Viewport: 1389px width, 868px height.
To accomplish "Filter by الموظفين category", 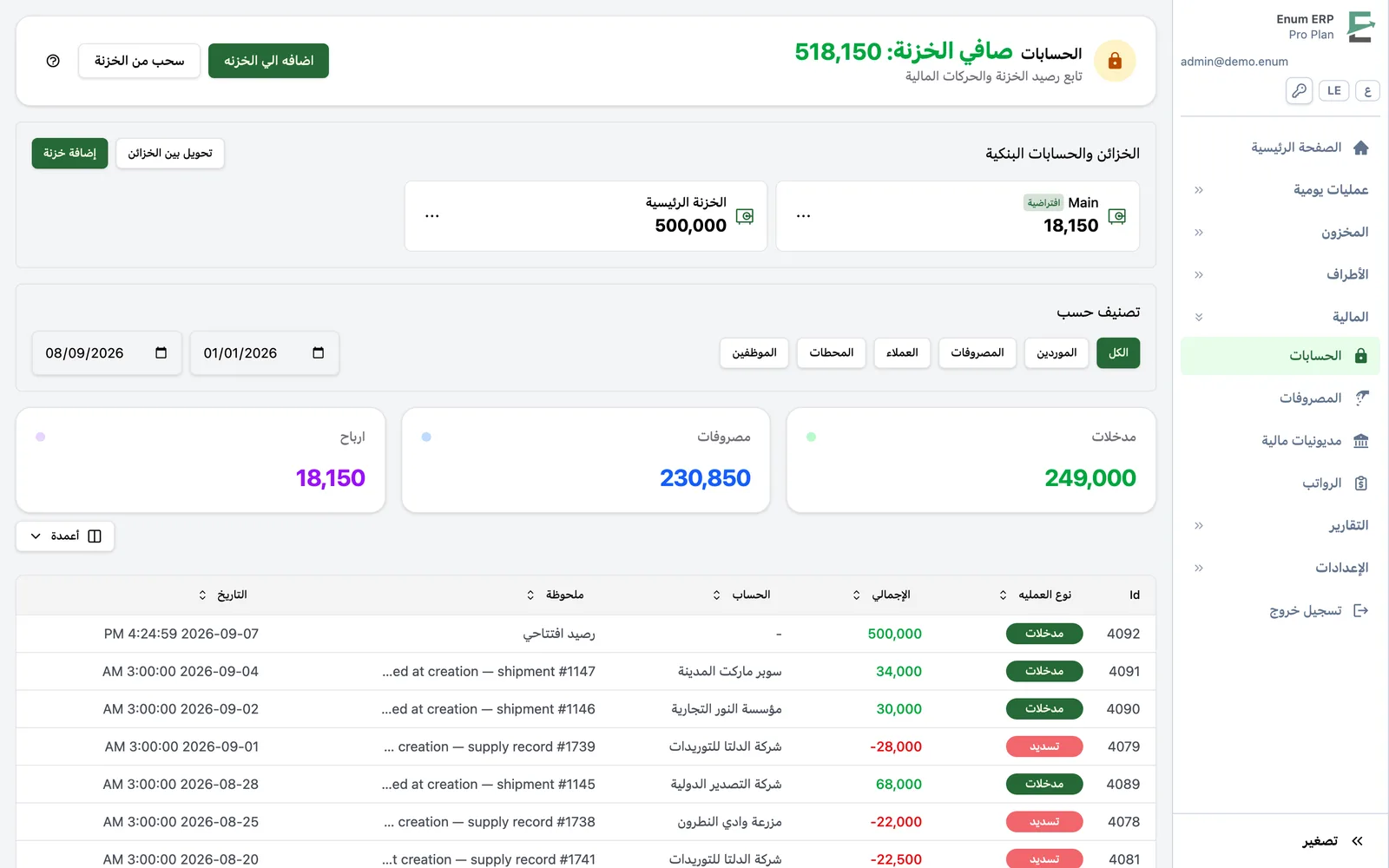I will [754, 353].
